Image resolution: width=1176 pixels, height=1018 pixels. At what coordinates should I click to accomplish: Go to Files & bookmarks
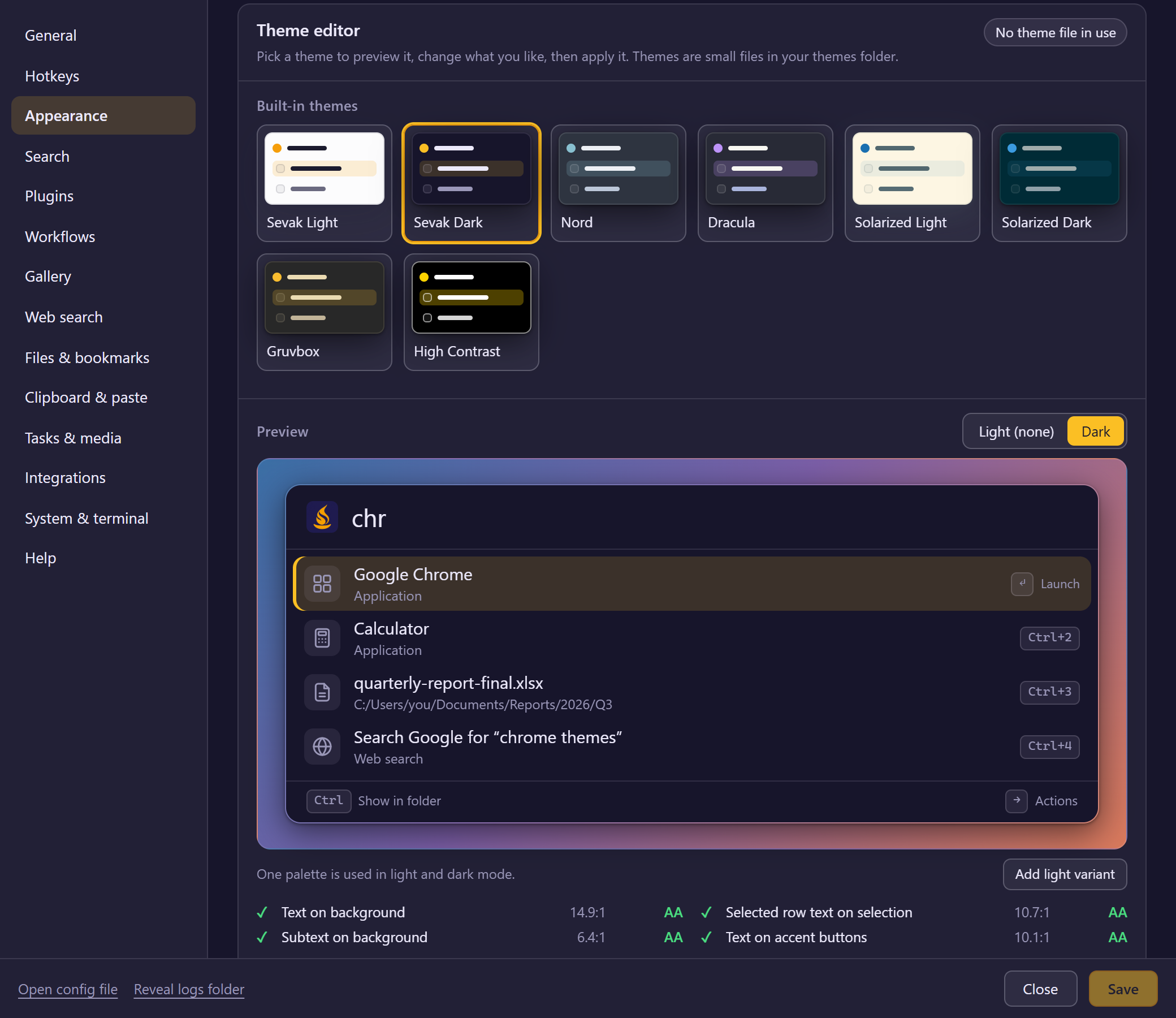[x=103, y=357]
